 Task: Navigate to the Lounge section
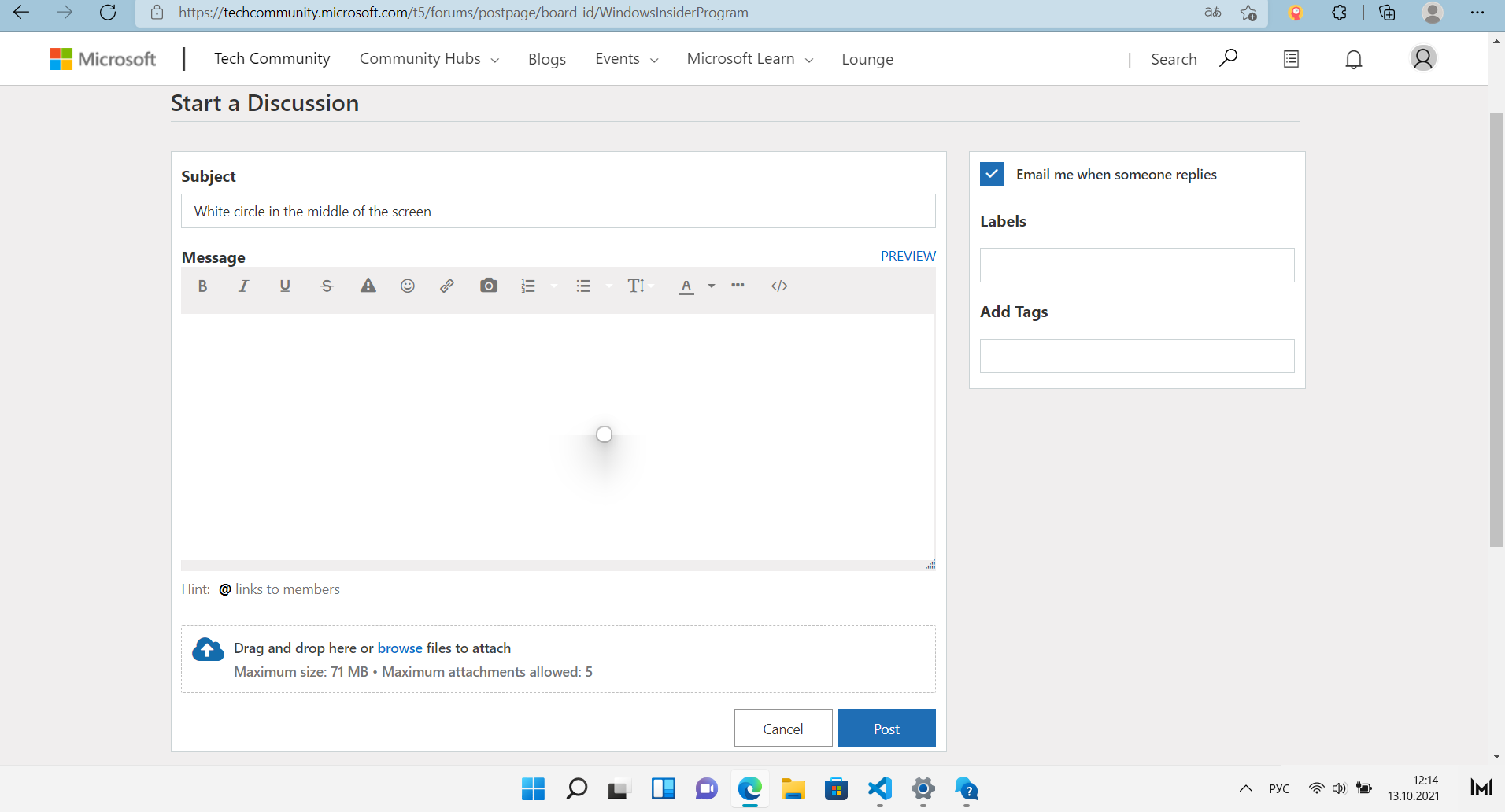pyautogui.click(x=867, y=58)
